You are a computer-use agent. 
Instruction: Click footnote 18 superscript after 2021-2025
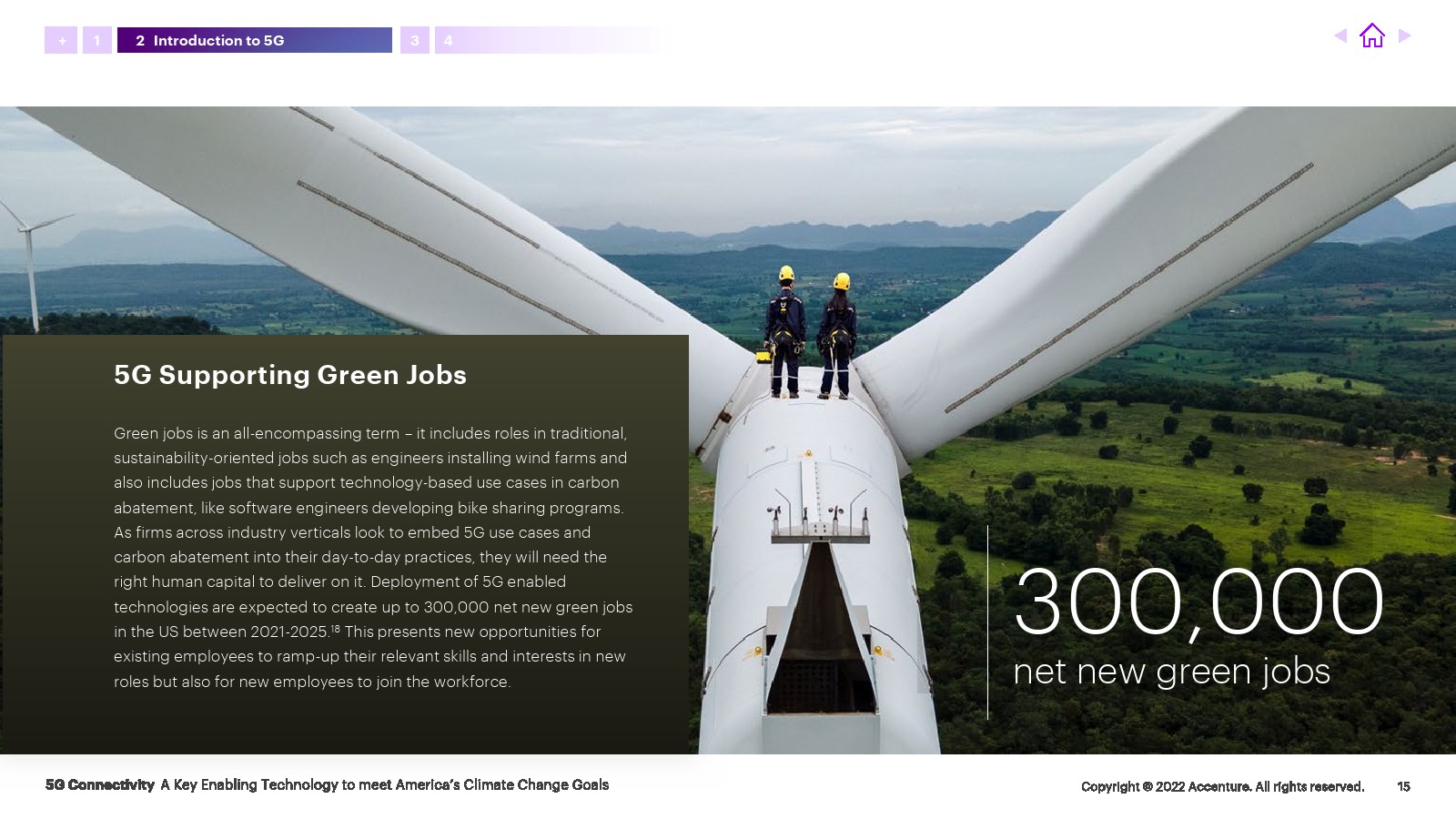click(x=335, y=628)
